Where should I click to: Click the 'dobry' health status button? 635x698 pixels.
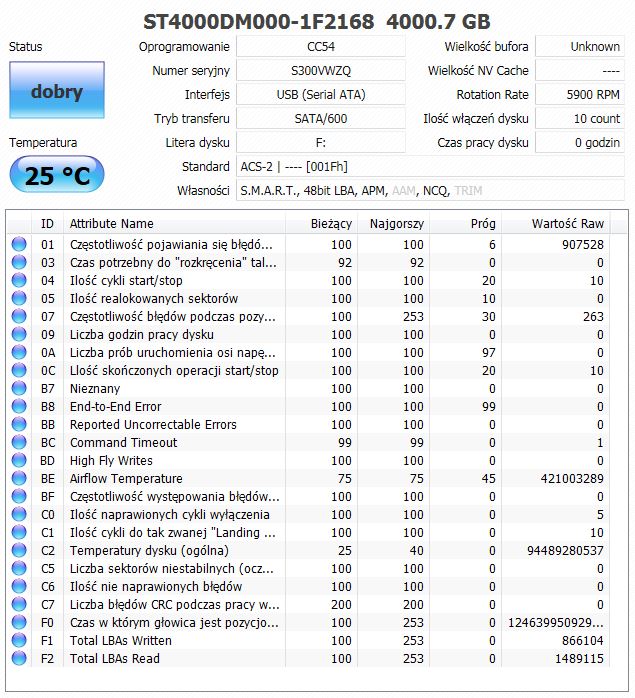[x=56, y=92]
